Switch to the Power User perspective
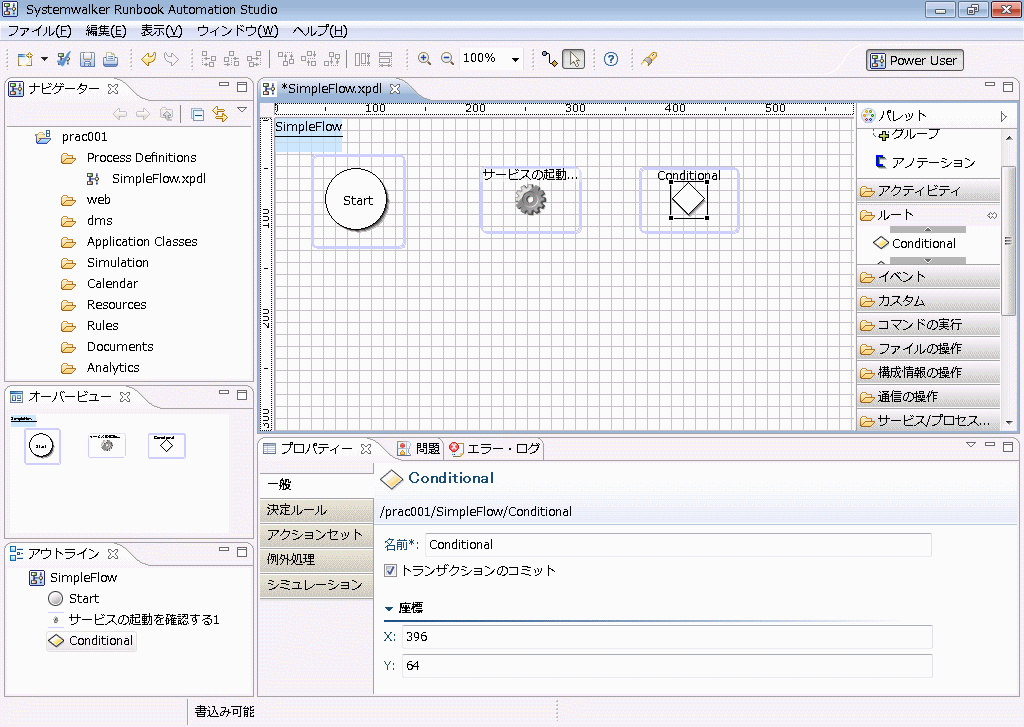 pyautogui.click(x=914, y=61)
